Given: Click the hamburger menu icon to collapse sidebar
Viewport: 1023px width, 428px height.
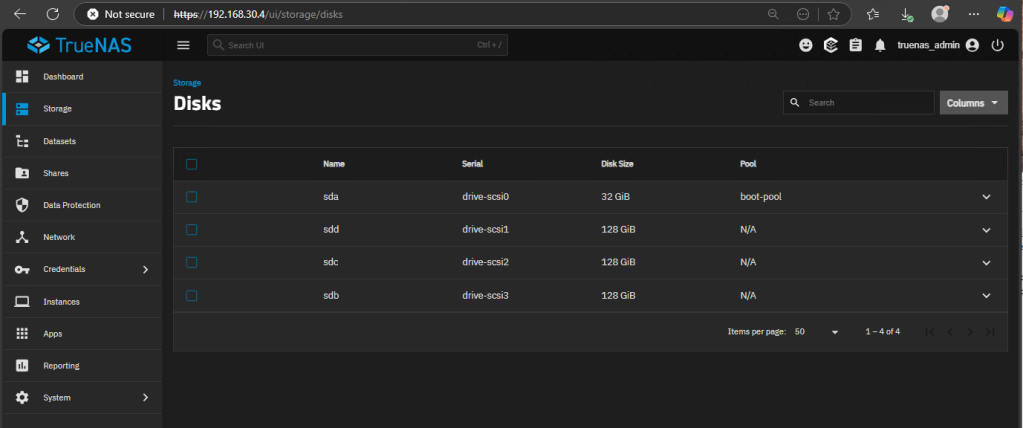Looking at the screenshot, I should [x=183, y=45].
